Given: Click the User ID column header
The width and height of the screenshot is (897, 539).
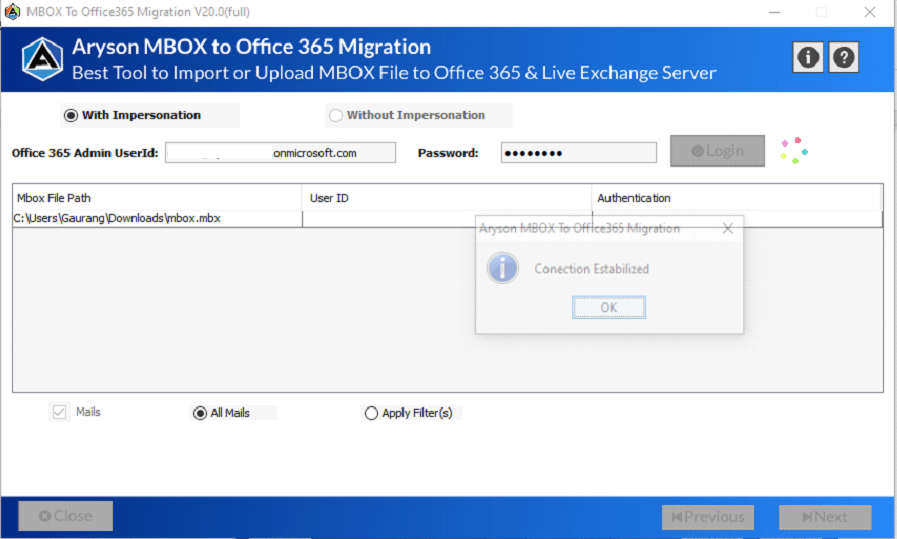Looking at the screenshot, I should click(x=447, y=198).
